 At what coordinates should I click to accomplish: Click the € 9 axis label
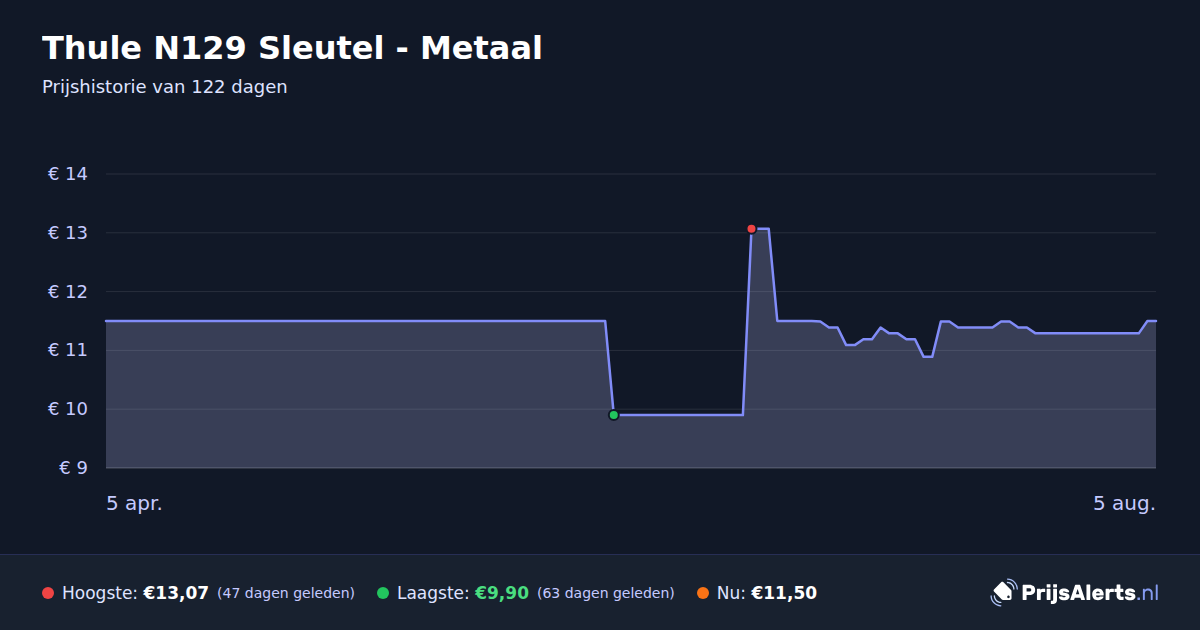point(74,468)
